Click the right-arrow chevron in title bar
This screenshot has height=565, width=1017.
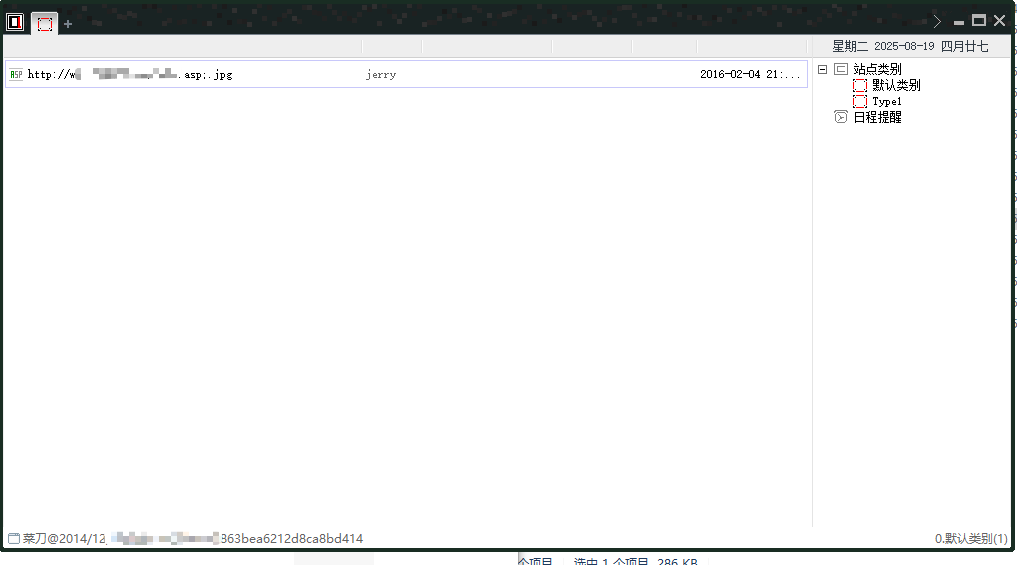[x=937, y=21]
